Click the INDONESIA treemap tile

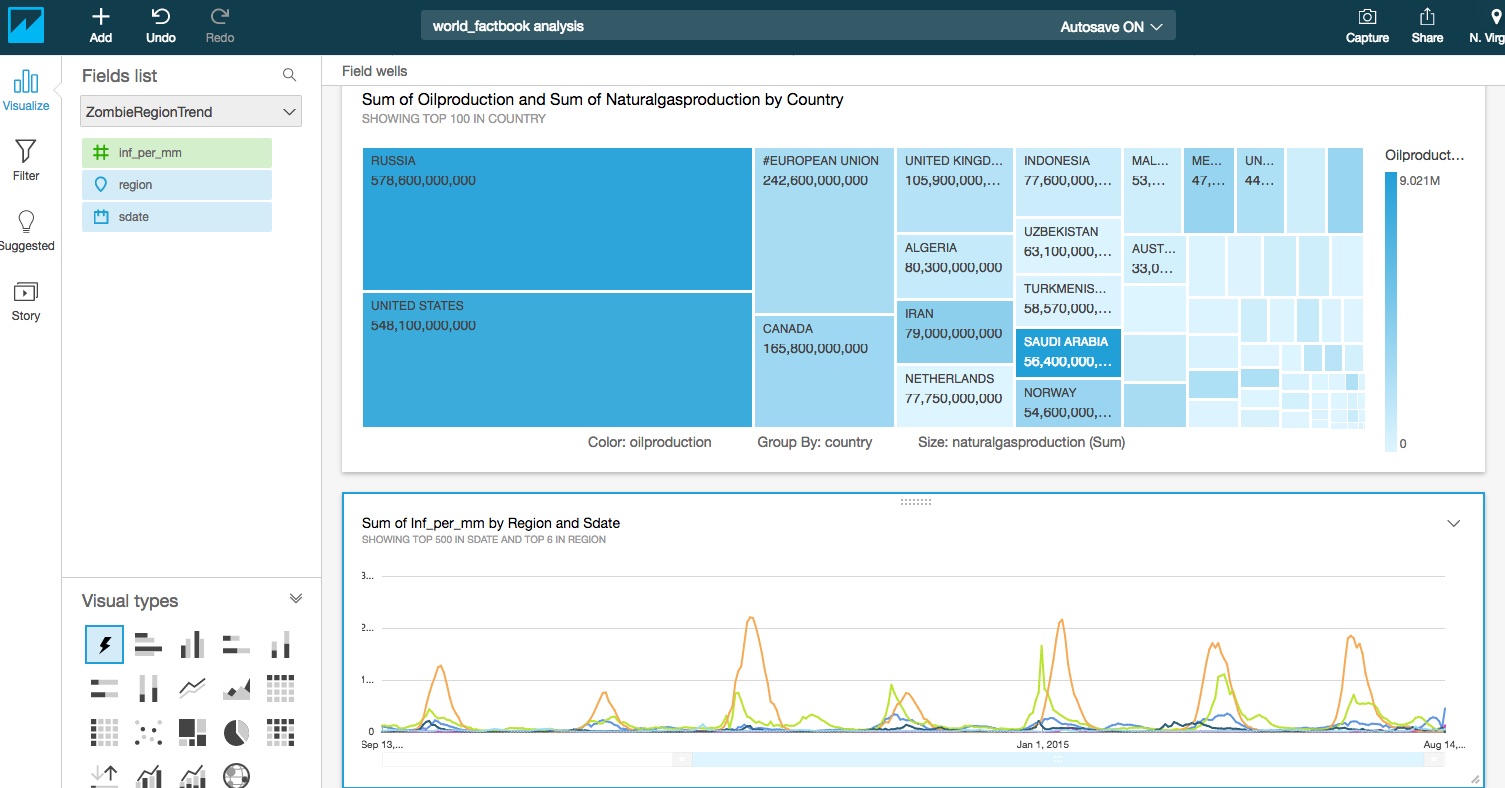(x=1068, y=182)
